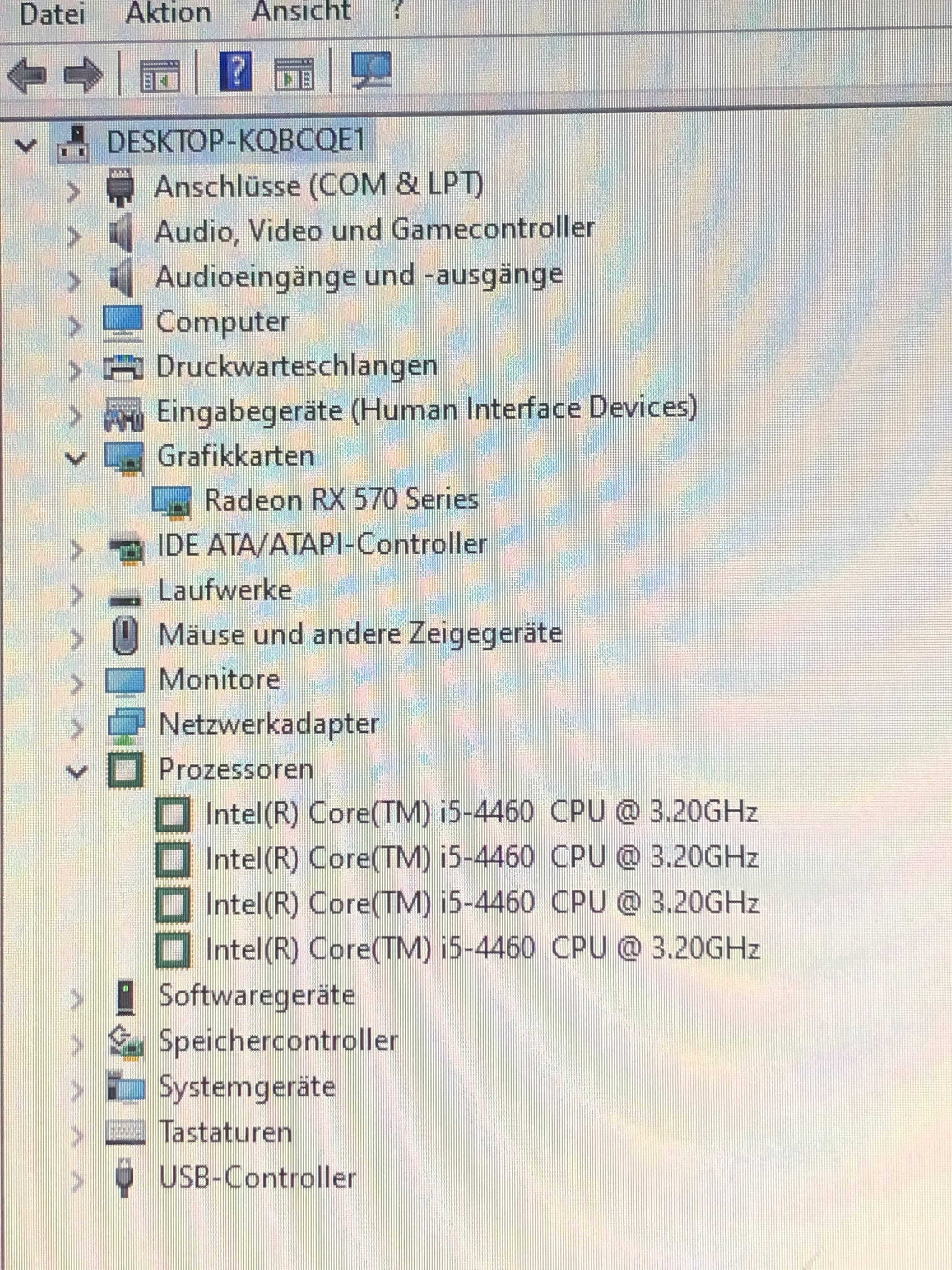Open the Aktion menu
The image size is (952, 1270).
coord(168,13)
